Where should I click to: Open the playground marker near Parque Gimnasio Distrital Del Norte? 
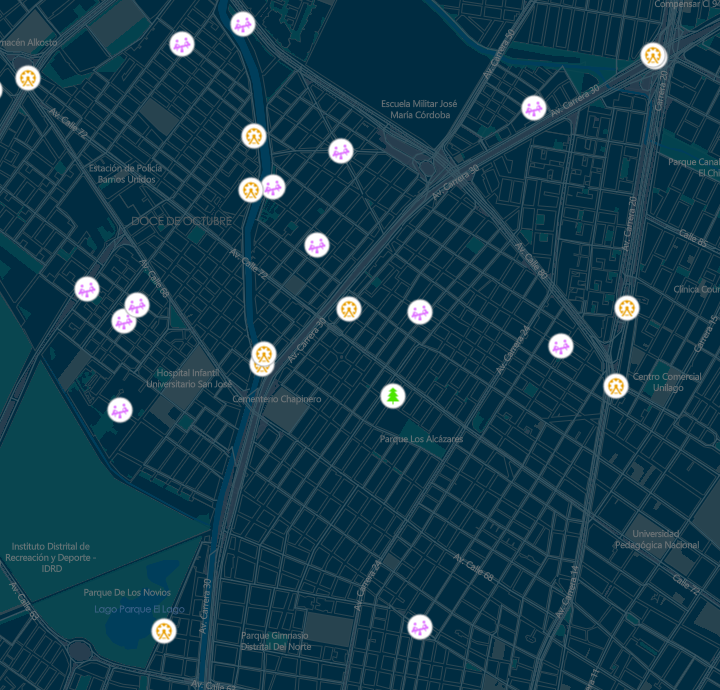[420, 627]
